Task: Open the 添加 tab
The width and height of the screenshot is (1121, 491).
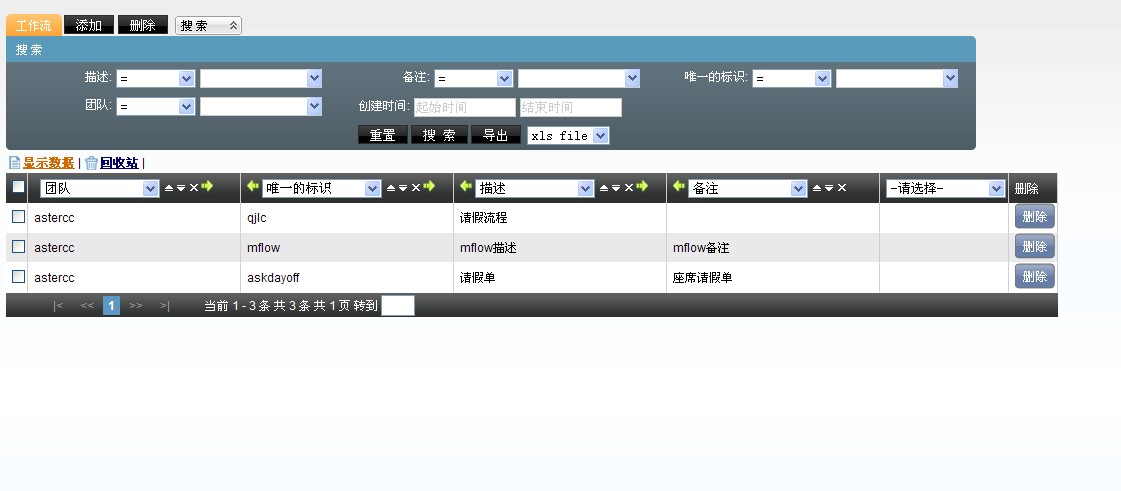Action: click(x=88, y=25)
